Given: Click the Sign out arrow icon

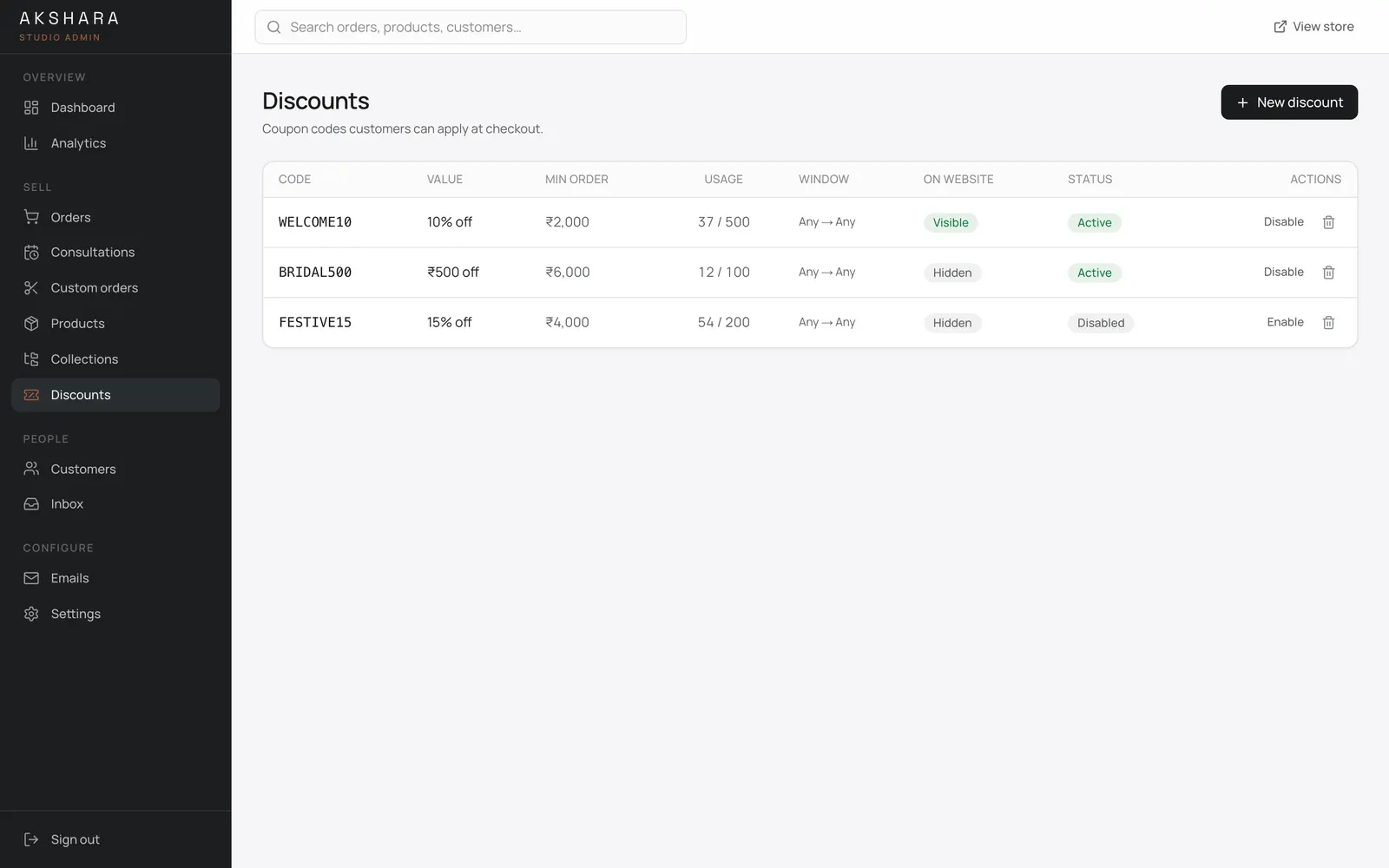Looking at the screenshot, I should point(31,839).
